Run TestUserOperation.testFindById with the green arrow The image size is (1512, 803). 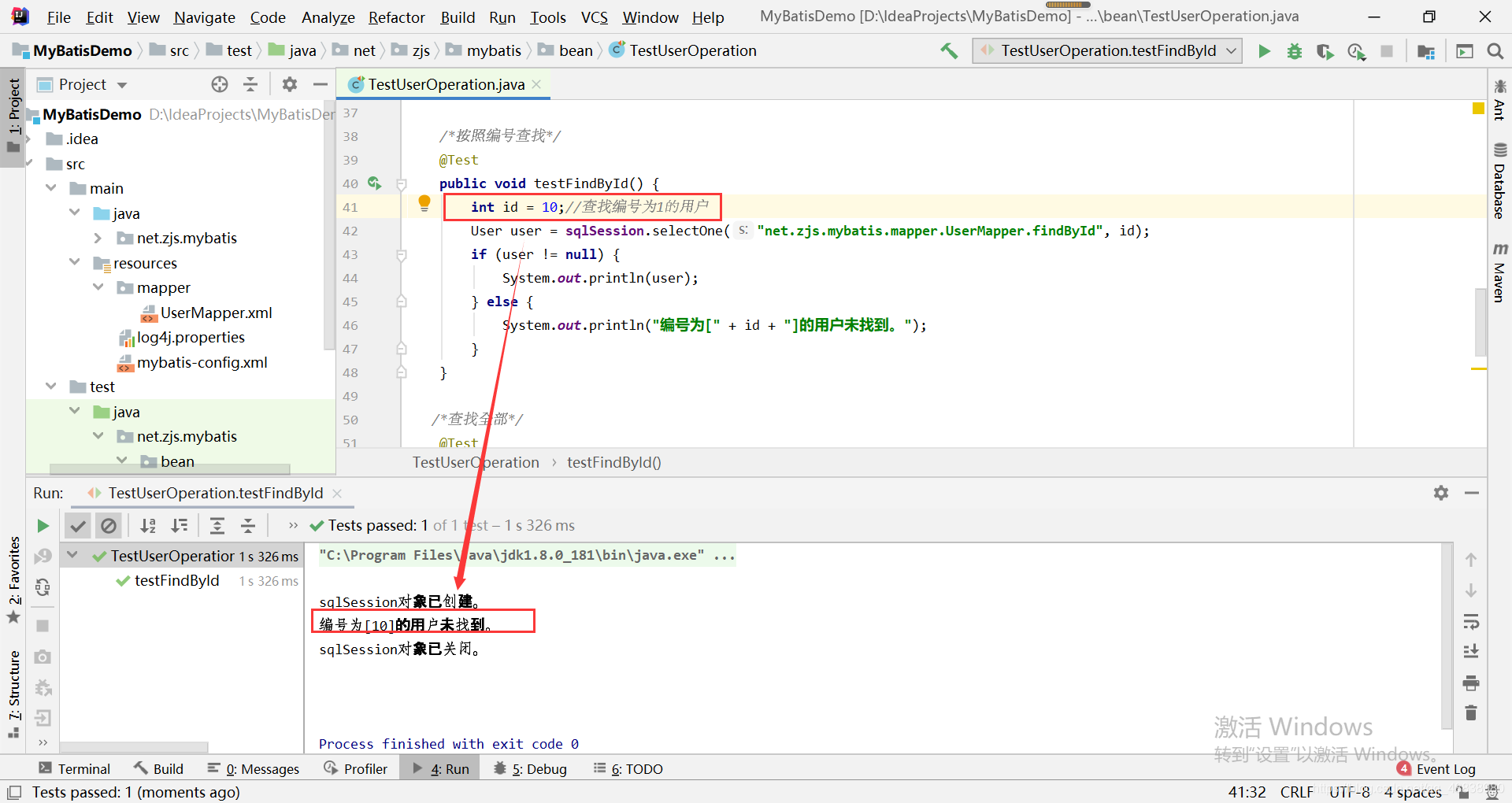(1264, 51)
